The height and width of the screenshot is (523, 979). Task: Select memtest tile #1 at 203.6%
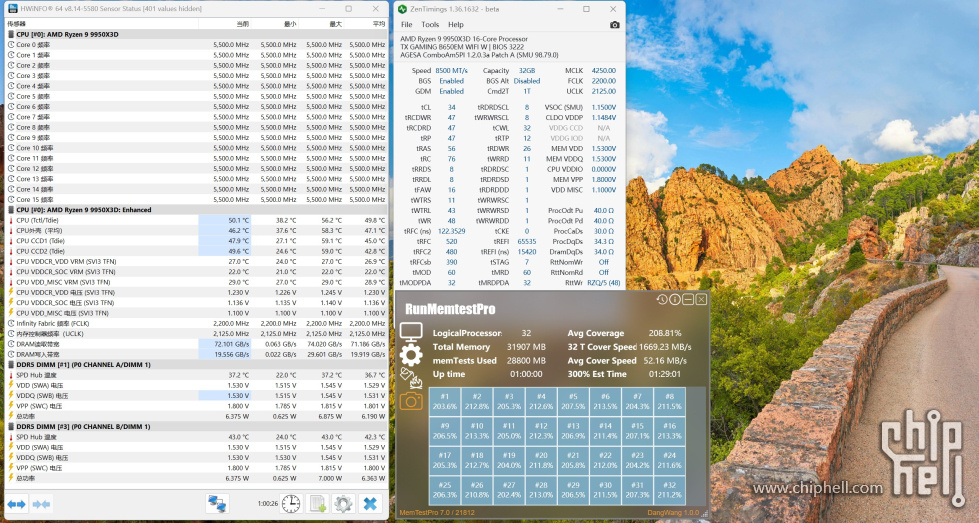(x=445, y=401)
